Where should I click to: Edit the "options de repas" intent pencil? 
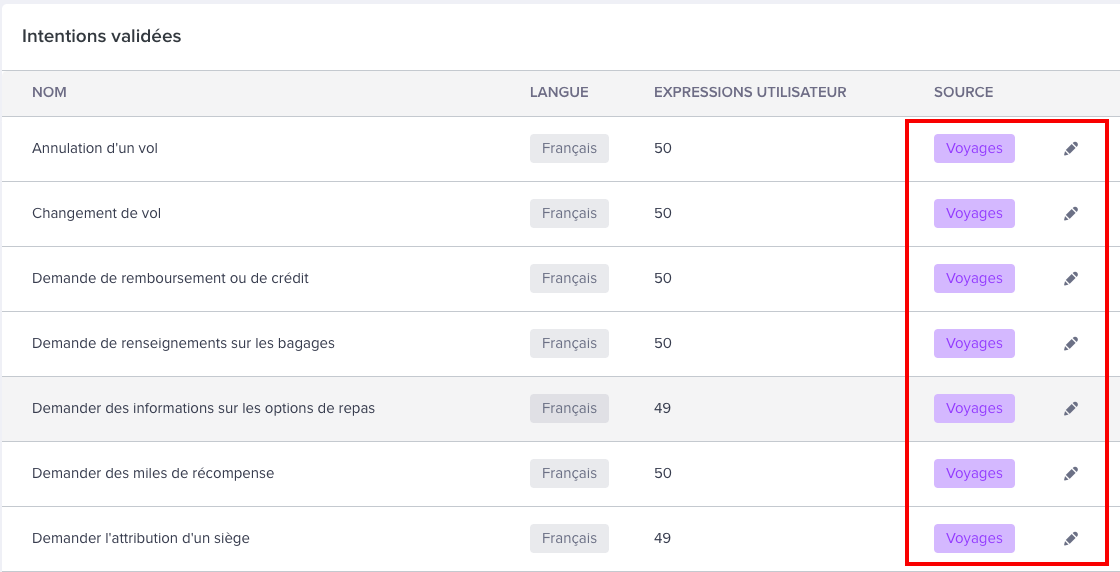click(1071, 409)
